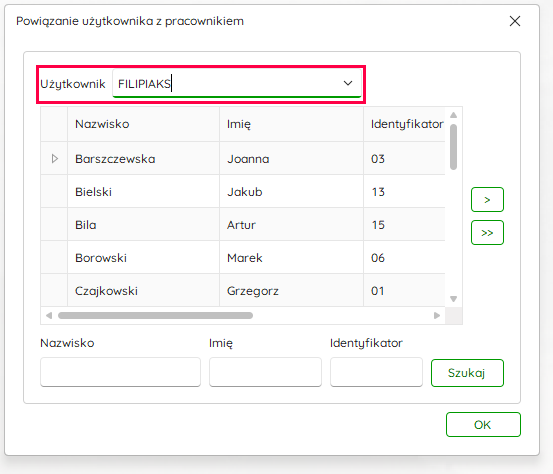Click the Grzegorz first name cell
The width and height of the screenshot is (553, 474).
pos(291,291)
